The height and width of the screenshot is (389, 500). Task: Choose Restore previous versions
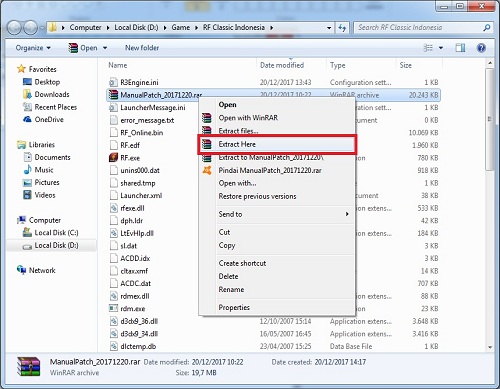coord(277,196)
